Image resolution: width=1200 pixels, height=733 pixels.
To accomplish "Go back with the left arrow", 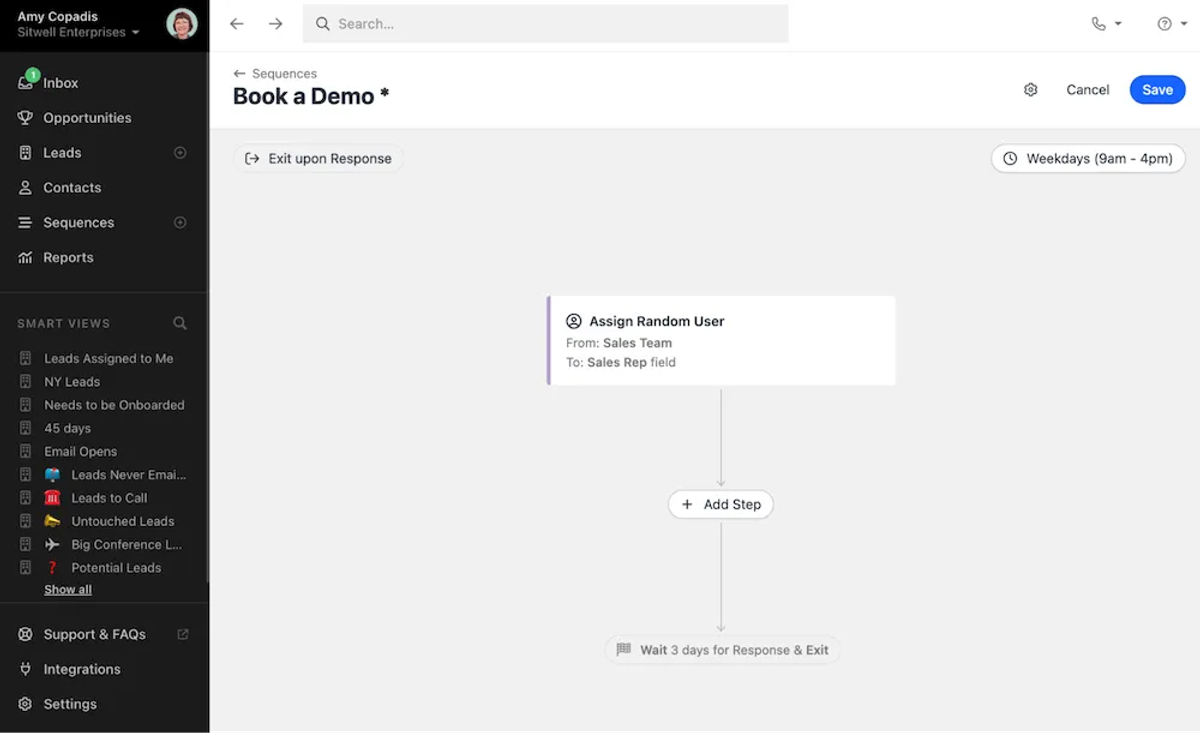I will [237, 24].
